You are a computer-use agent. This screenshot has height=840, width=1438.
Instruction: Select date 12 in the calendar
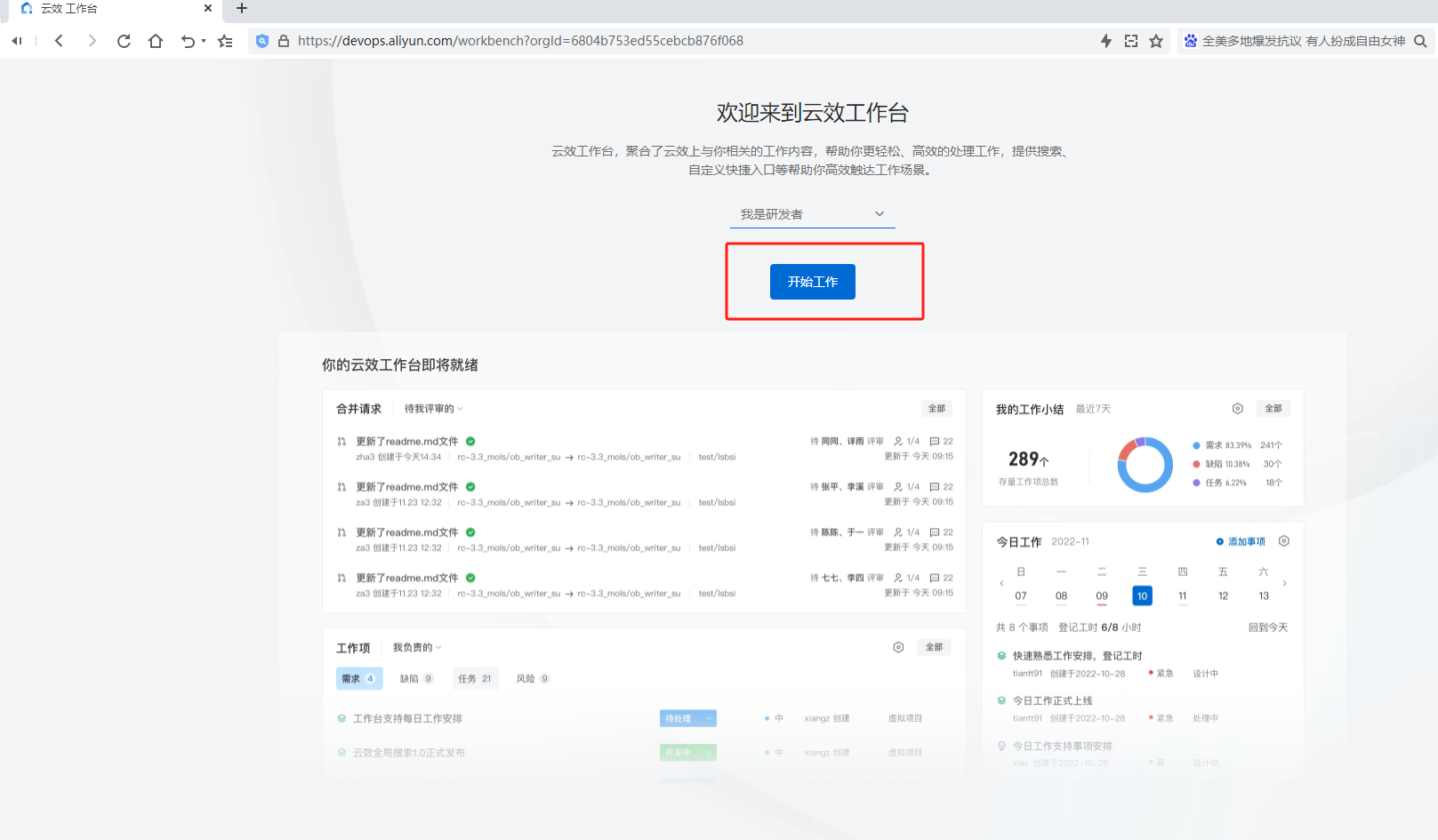tap(1223, 596)
